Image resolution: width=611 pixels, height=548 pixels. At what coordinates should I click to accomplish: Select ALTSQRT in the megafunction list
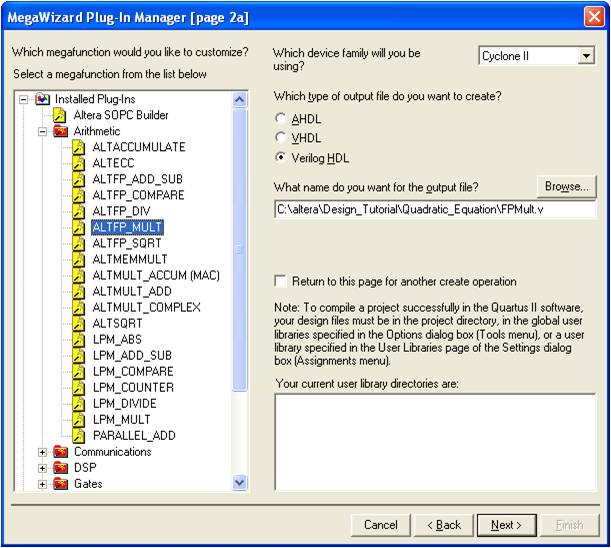point(117,323)
